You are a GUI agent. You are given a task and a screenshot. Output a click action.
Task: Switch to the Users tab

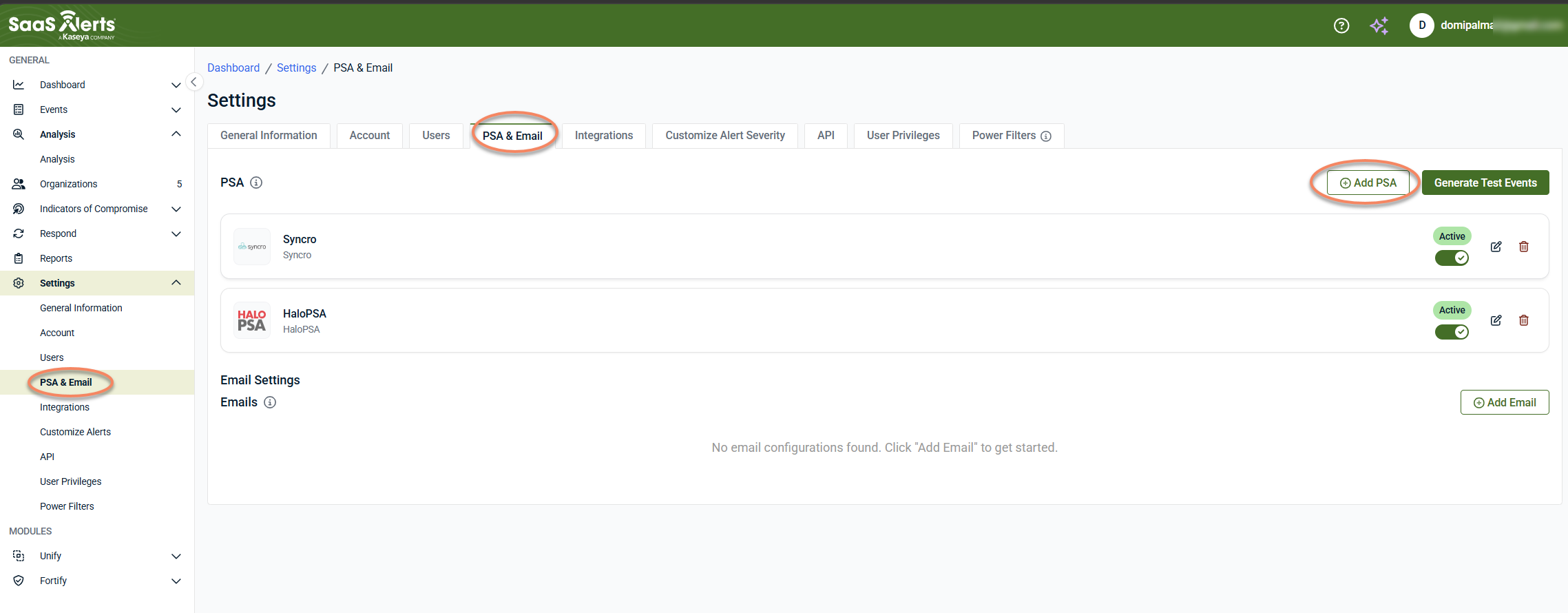(436, 136)
